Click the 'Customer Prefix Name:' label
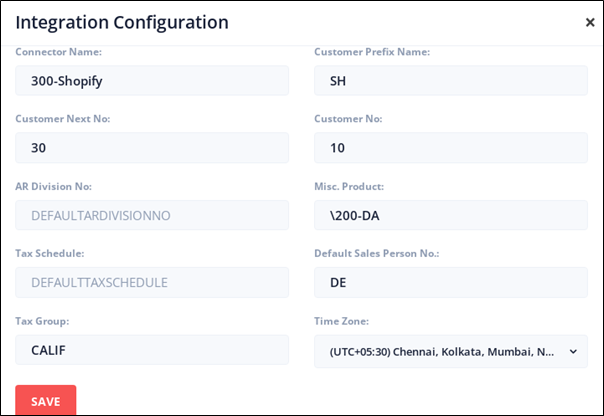 tap(372, 52)
